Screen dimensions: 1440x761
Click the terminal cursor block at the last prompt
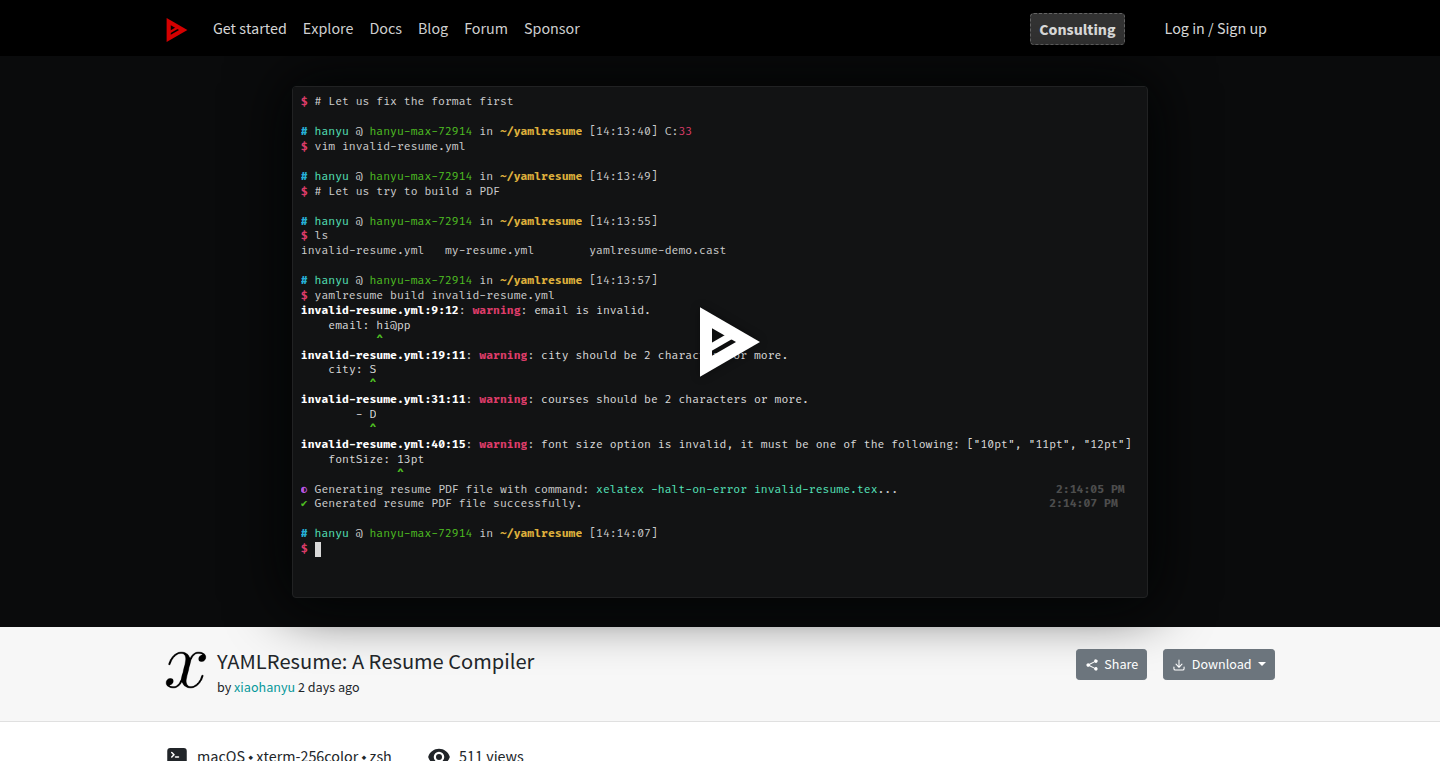tap(318, 549)
